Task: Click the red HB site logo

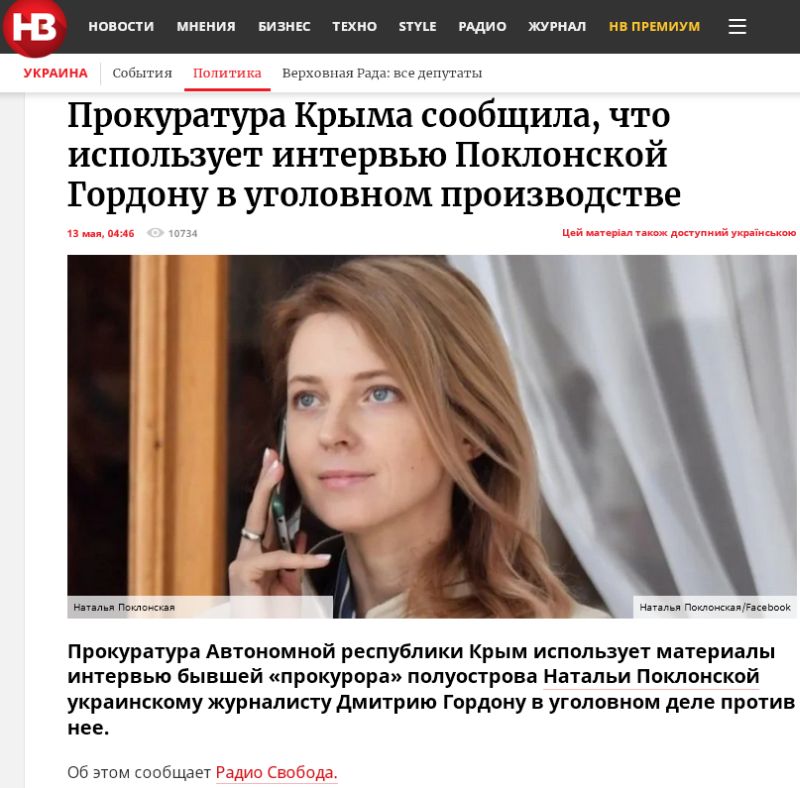Action: pos(35,27)
